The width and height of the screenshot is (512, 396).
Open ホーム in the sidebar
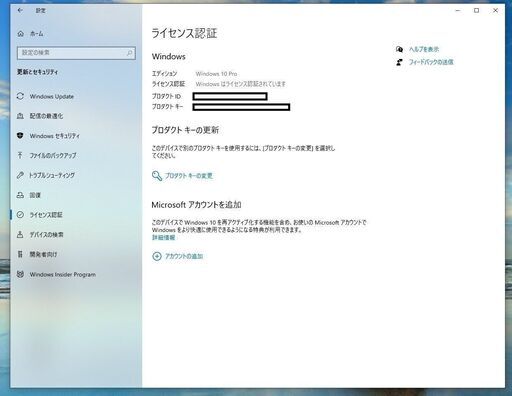[36, 34]
